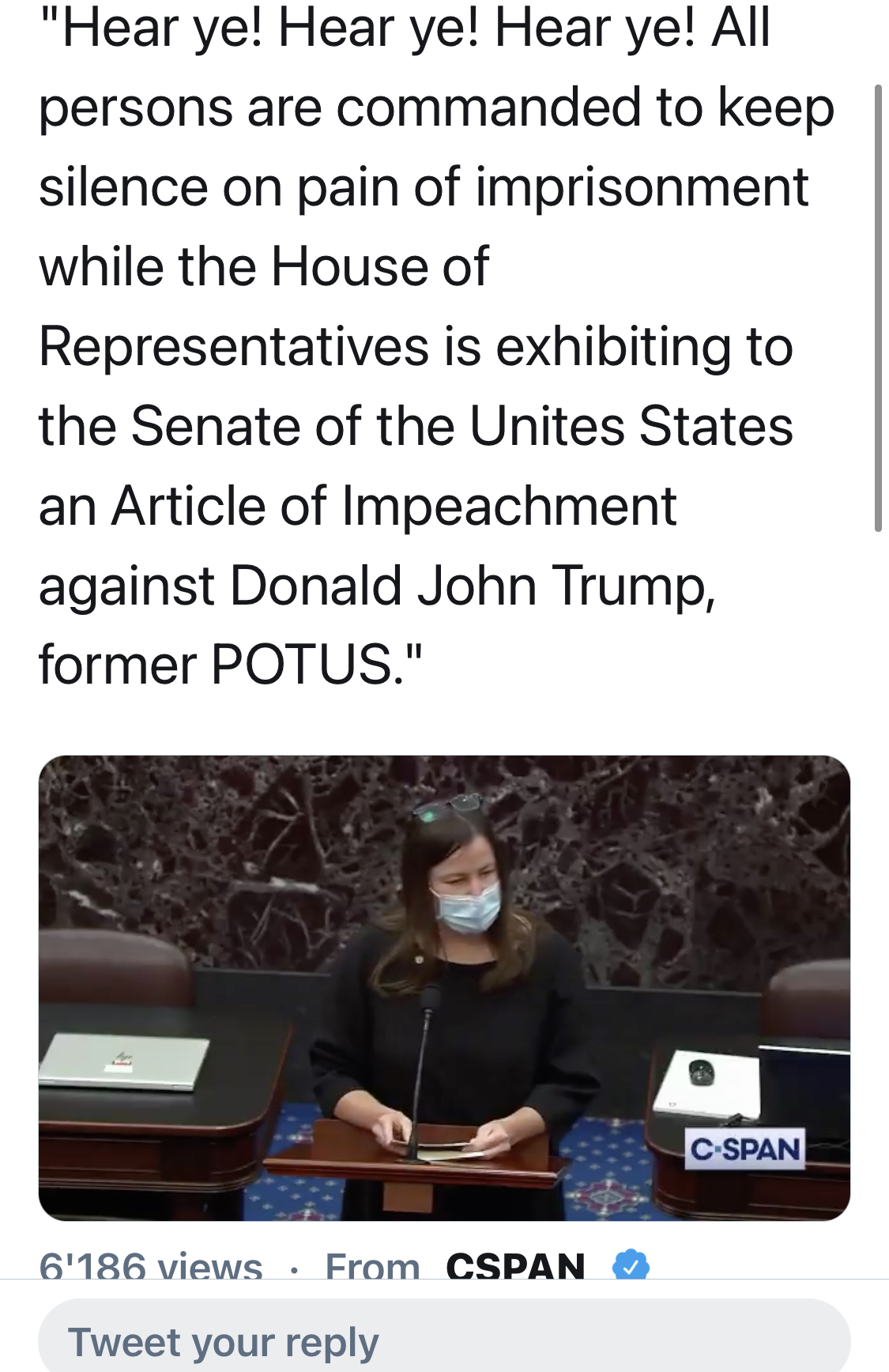This screenshot has height=1372, width=889.
Task: Tap the phrase "Article of Impeachment"
Action: pyautogui.click(x=394, y=506)
